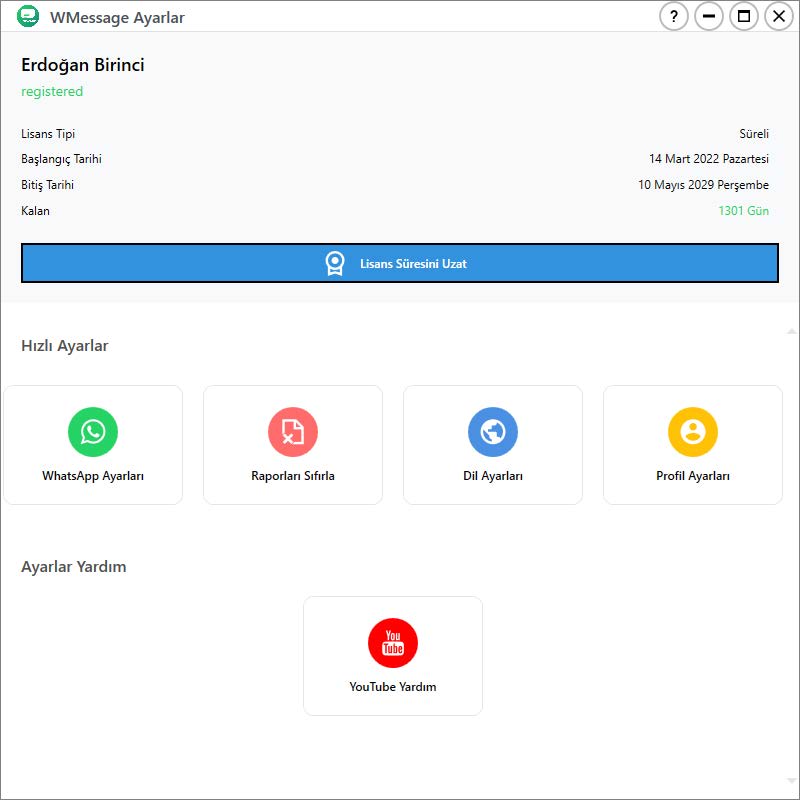Open the red YouTube icon
Viewport: 800px width, 800px height.
point(393,643)
